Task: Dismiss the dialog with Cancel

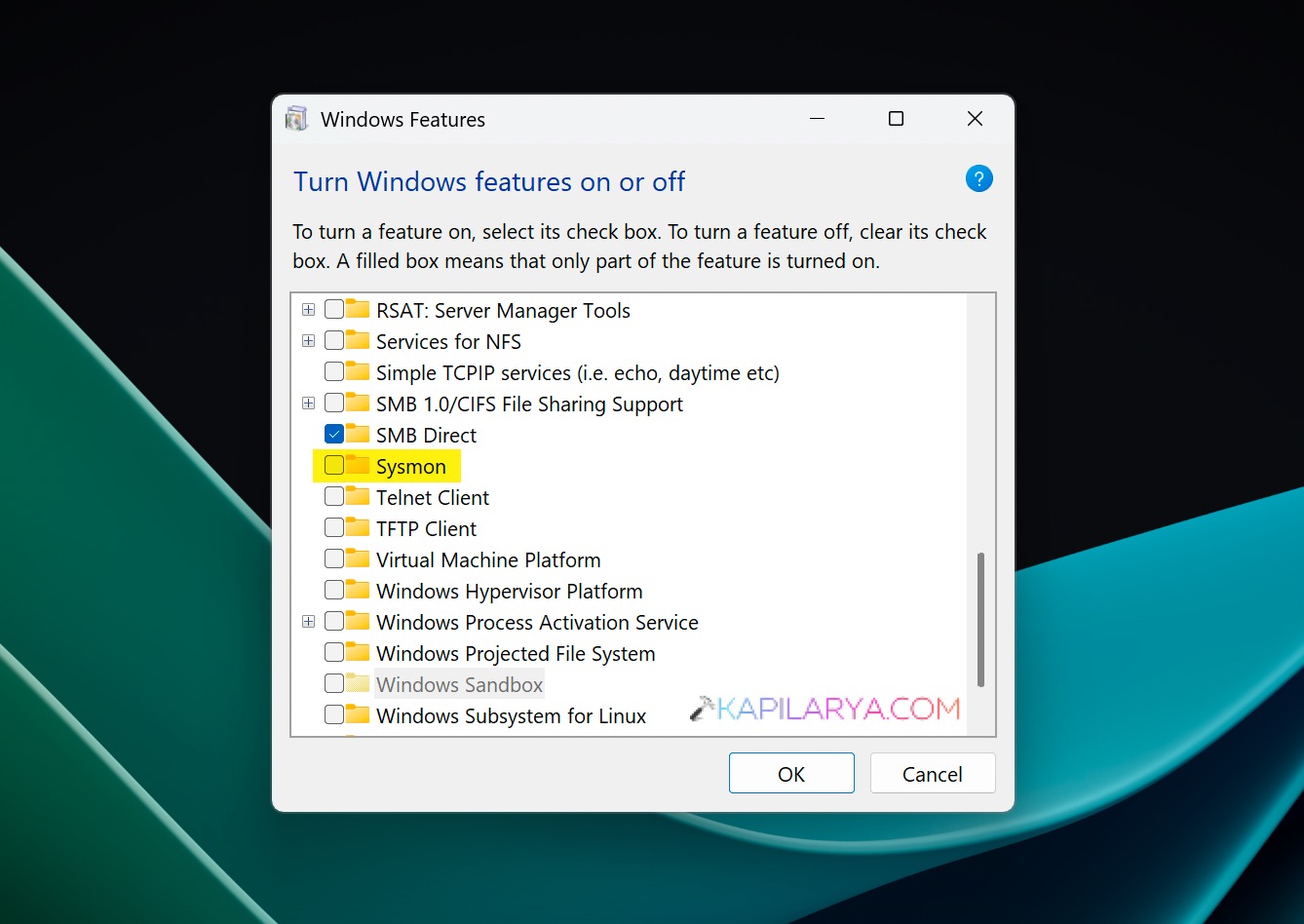Action: (x=932, y=772)
